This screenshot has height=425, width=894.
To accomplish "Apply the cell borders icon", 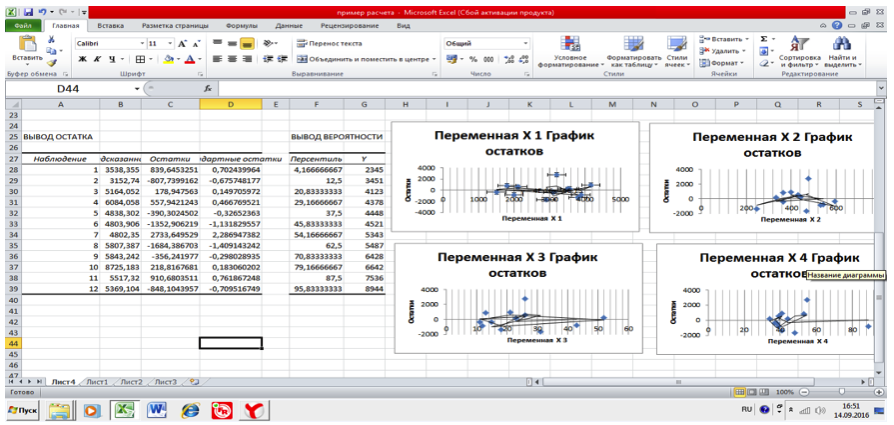I will pyautogui.click(x=140, y=59).
